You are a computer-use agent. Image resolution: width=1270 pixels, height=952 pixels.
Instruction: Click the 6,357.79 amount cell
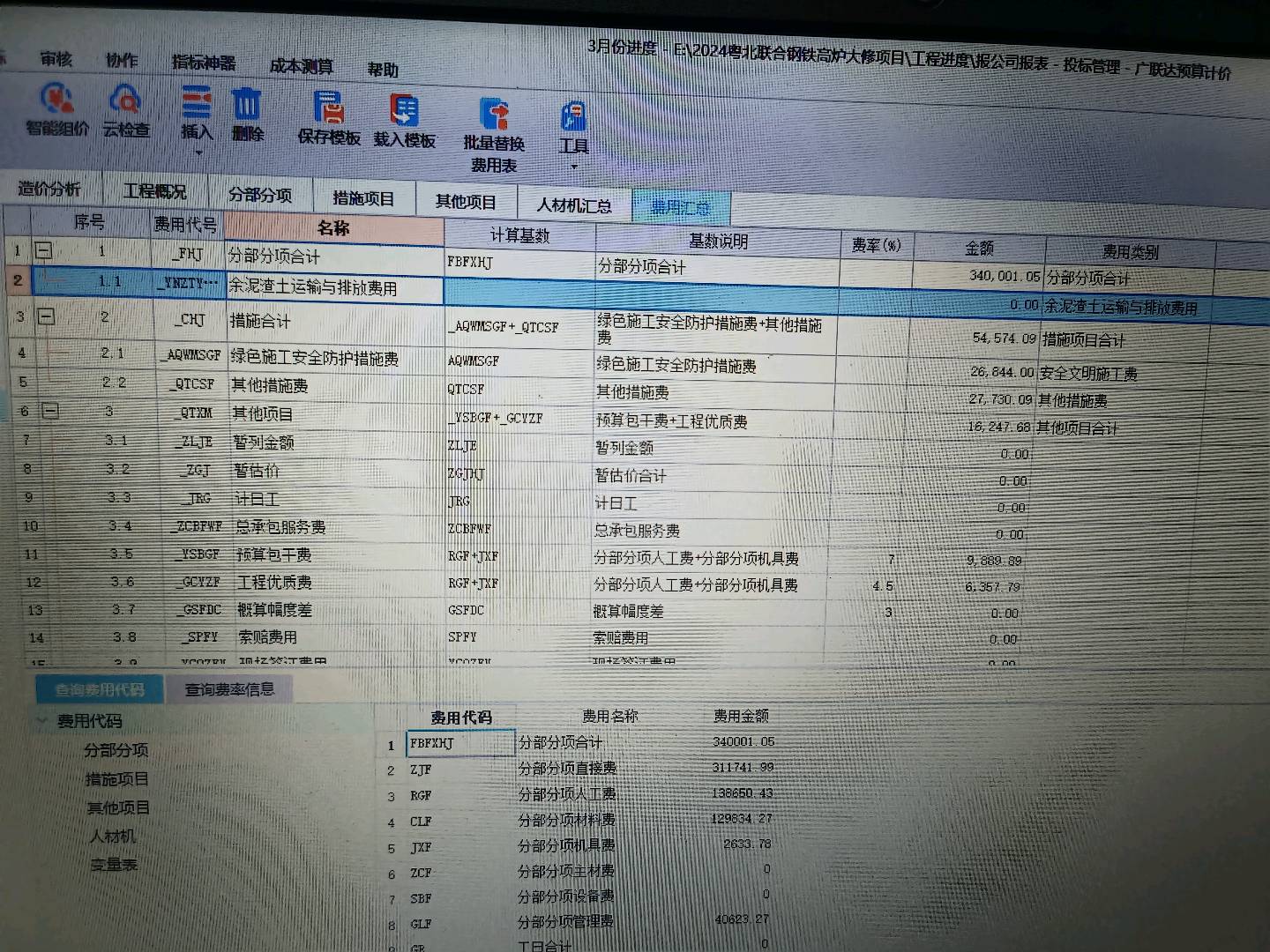[x=965, y=587]
